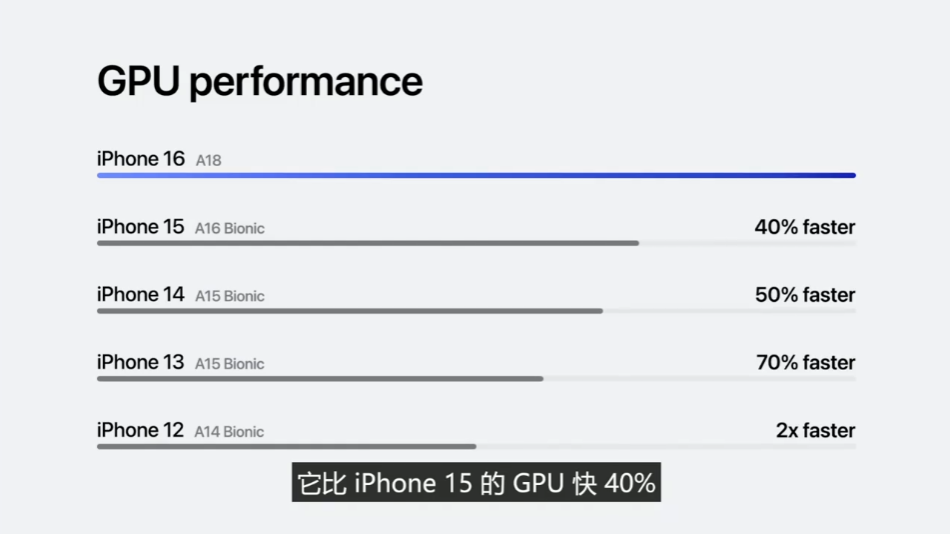The width and height of the screenshot is (950, 534).
Task: Click A15 Bionic beside iPhone 13
Action: (x=229, y=364)
